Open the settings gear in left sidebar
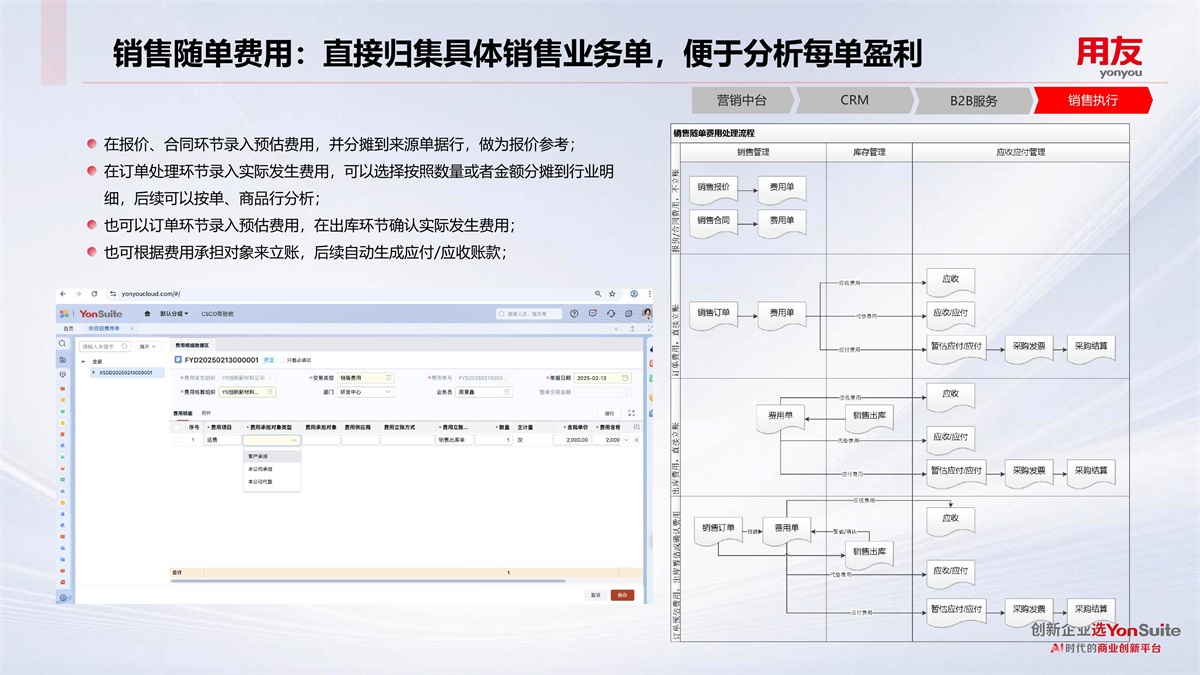The width and height of the screenshot is (1200, 675). tap(63, 597)
